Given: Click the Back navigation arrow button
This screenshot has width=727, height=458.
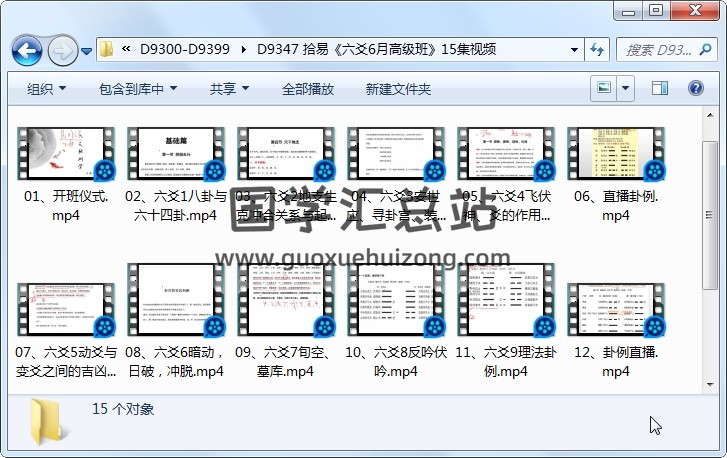Looking at the screenshot, I should [26, 49].
